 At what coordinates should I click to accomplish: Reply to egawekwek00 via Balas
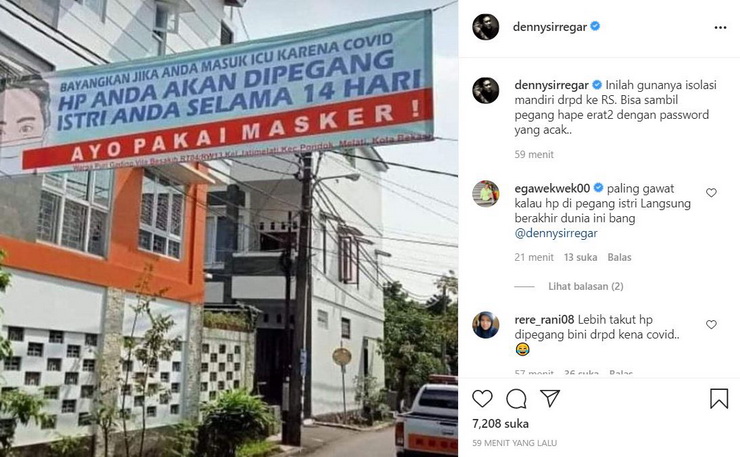tap(619, 257)
